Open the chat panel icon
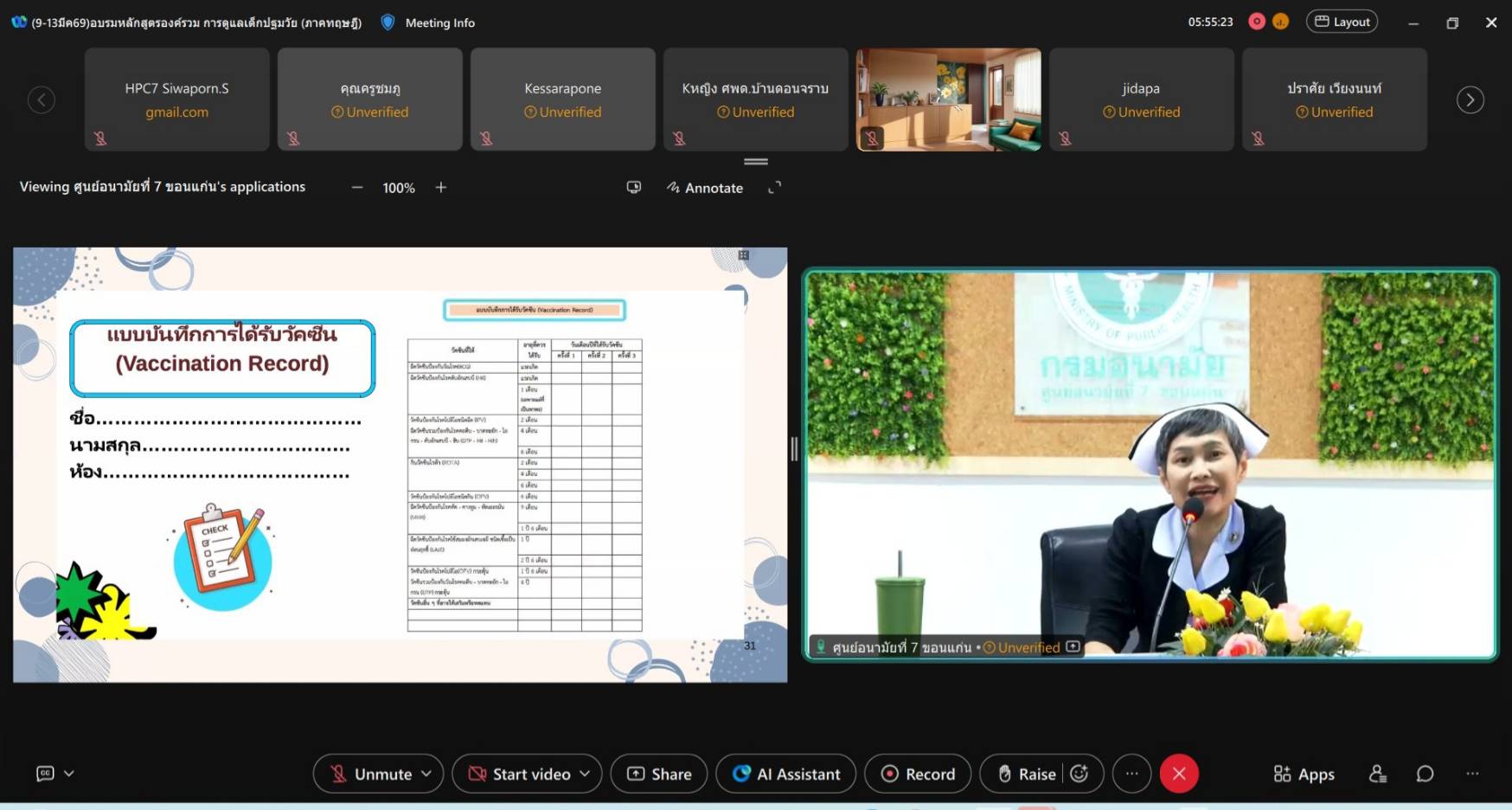The image size is (1512, 810). pos(1425,774)
